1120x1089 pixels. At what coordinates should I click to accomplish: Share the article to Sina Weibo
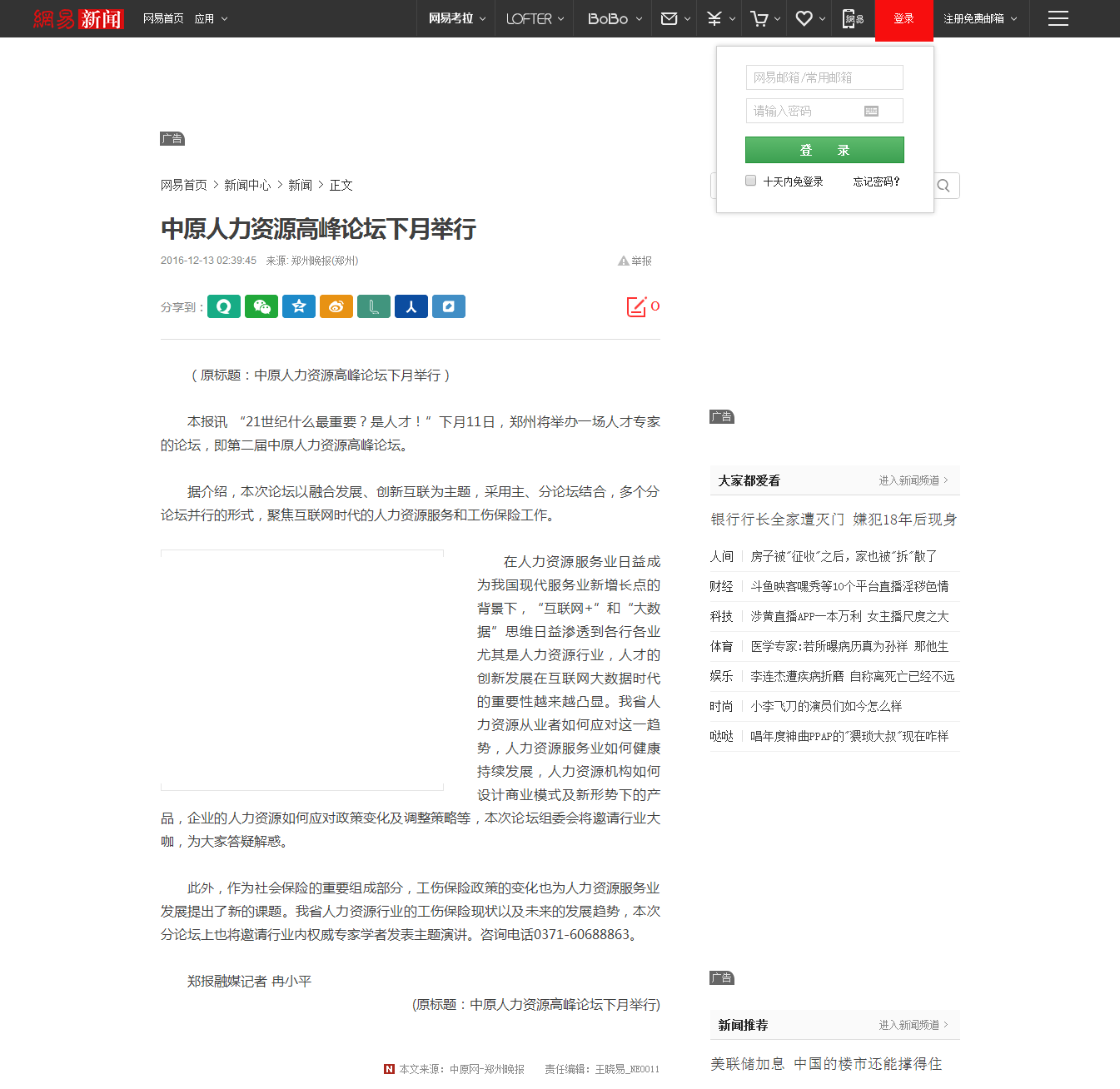336,306
